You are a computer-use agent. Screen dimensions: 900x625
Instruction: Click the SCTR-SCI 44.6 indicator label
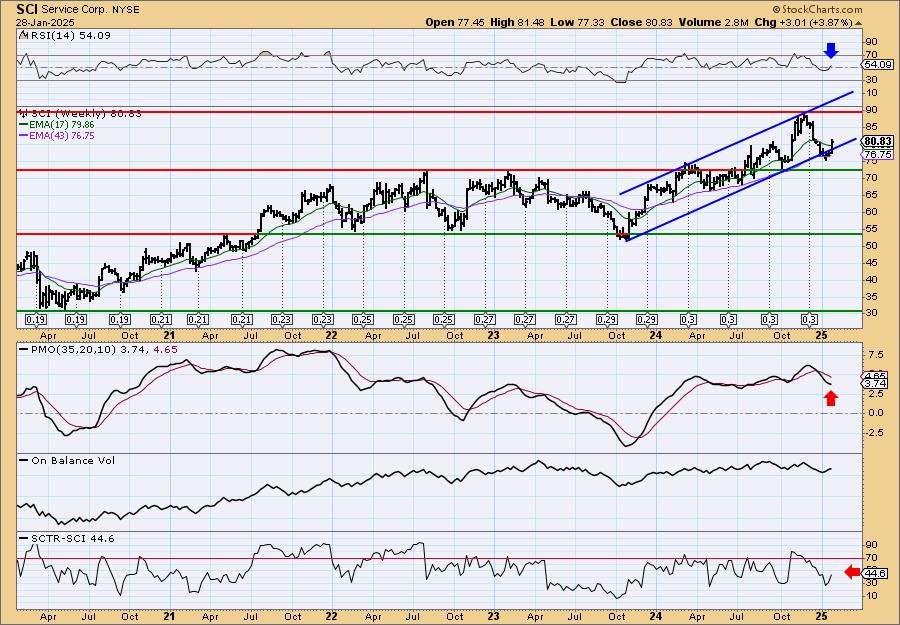click(x=68, y=538)
